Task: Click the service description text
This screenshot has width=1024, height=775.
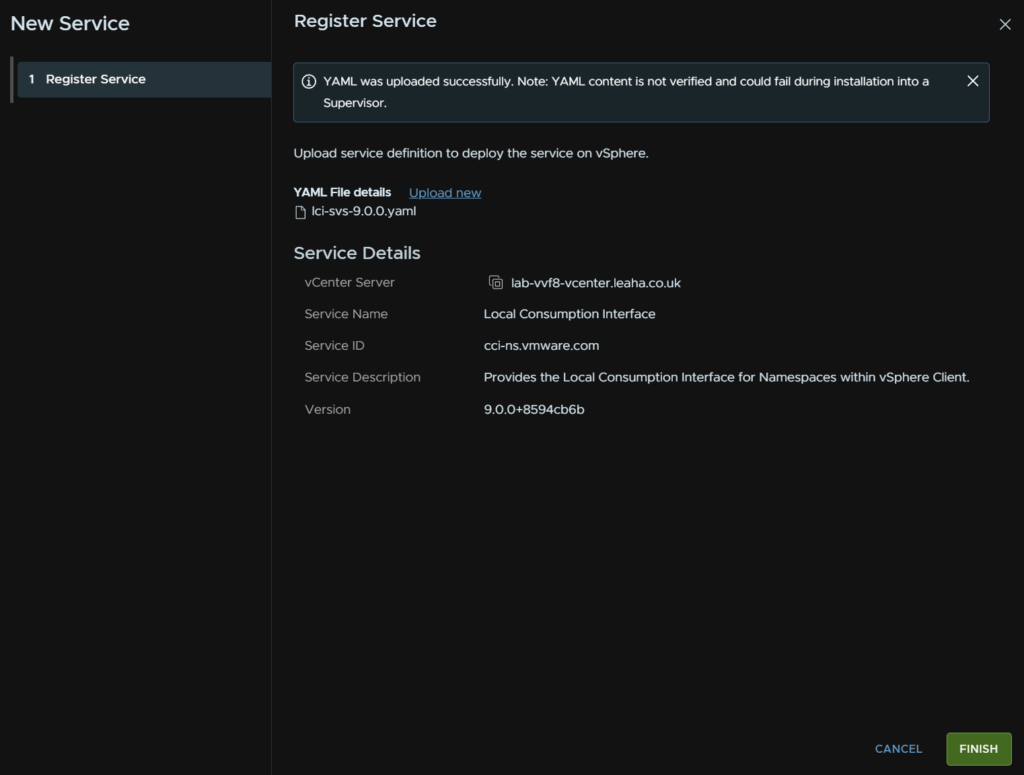Action: point(726,377)
